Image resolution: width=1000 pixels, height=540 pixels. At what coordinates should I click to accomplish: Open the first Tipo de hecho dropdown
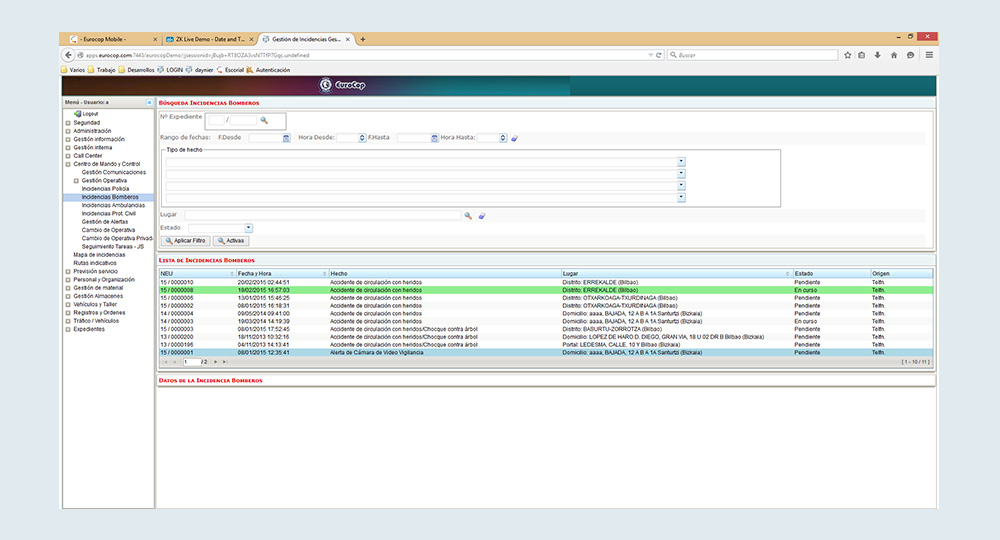[x=681, y=161]
